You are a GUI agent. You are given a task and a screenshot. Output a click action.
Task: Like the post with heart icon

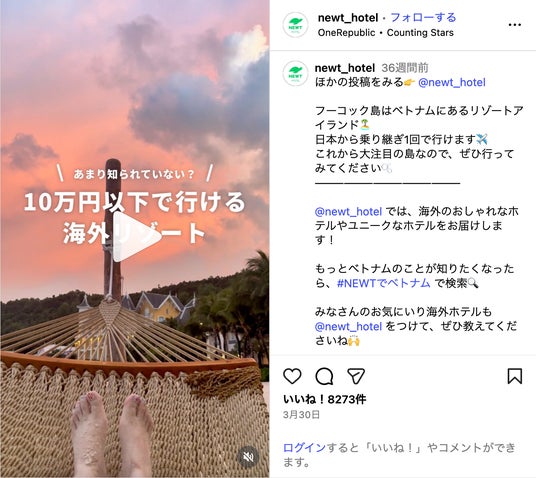tap(292, 376)
